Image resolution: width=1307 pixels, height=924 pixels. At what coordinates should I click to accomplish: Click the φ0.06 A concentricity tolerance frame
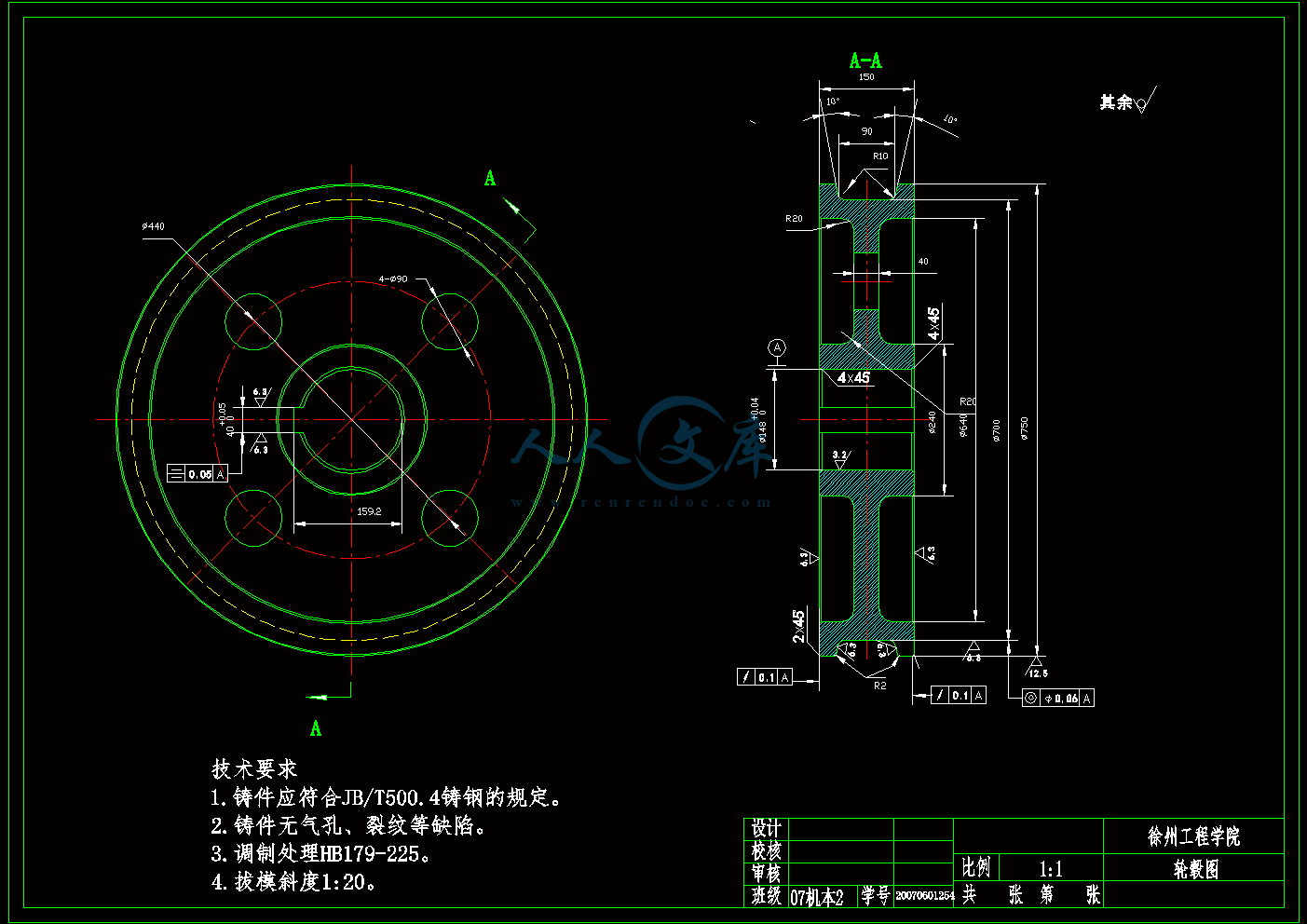point(1057,698)
